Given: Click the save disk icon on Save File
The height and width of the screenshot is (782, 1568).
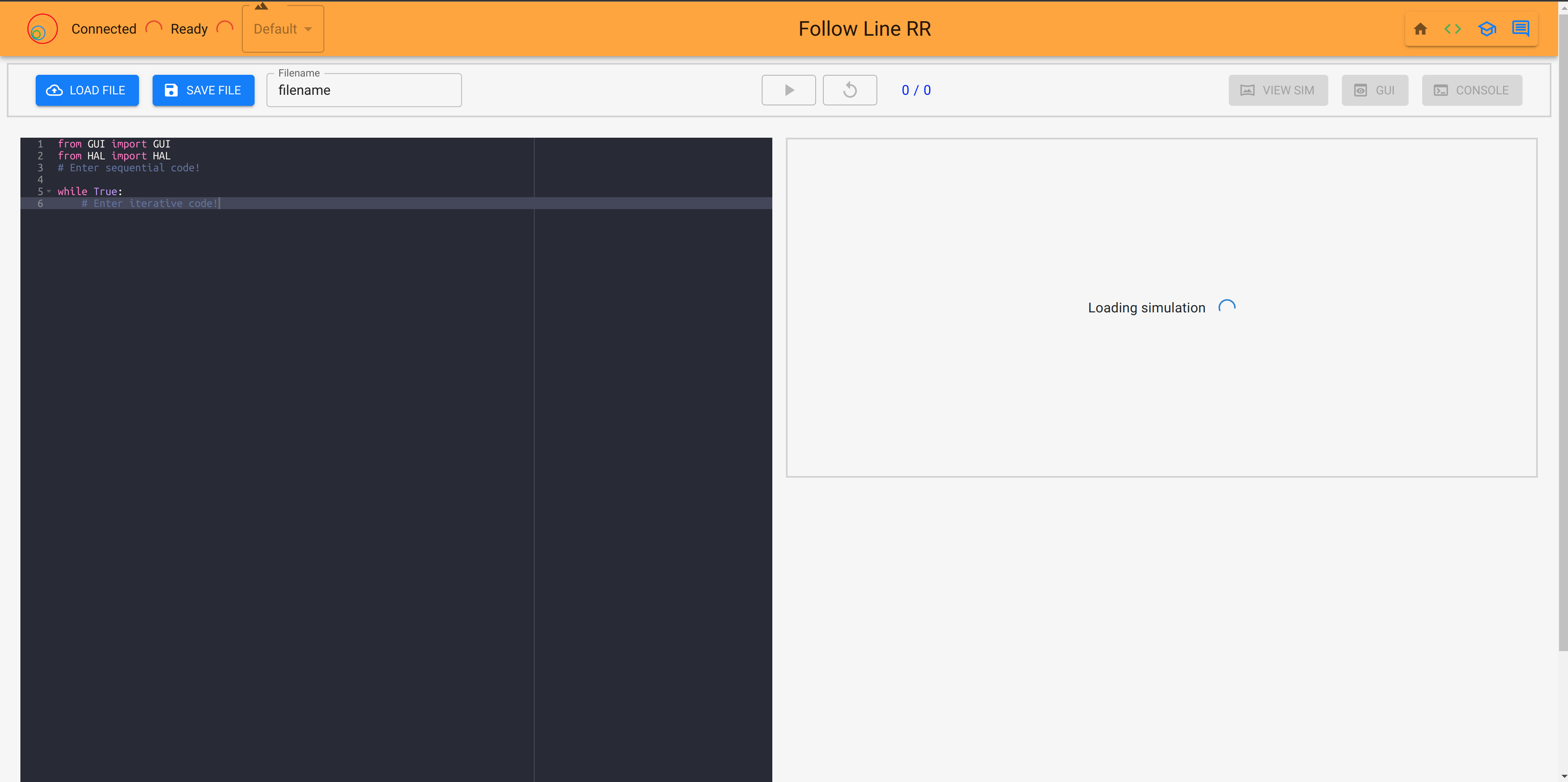Looking at the screenshot, I should (x=170, y=90).
